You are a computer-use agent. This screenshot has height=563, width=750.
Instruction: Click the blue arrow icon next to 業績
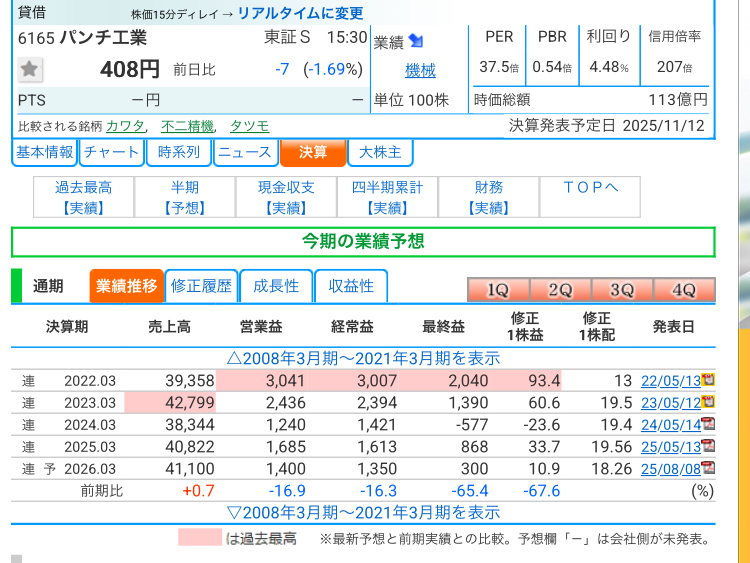point(416,40)
